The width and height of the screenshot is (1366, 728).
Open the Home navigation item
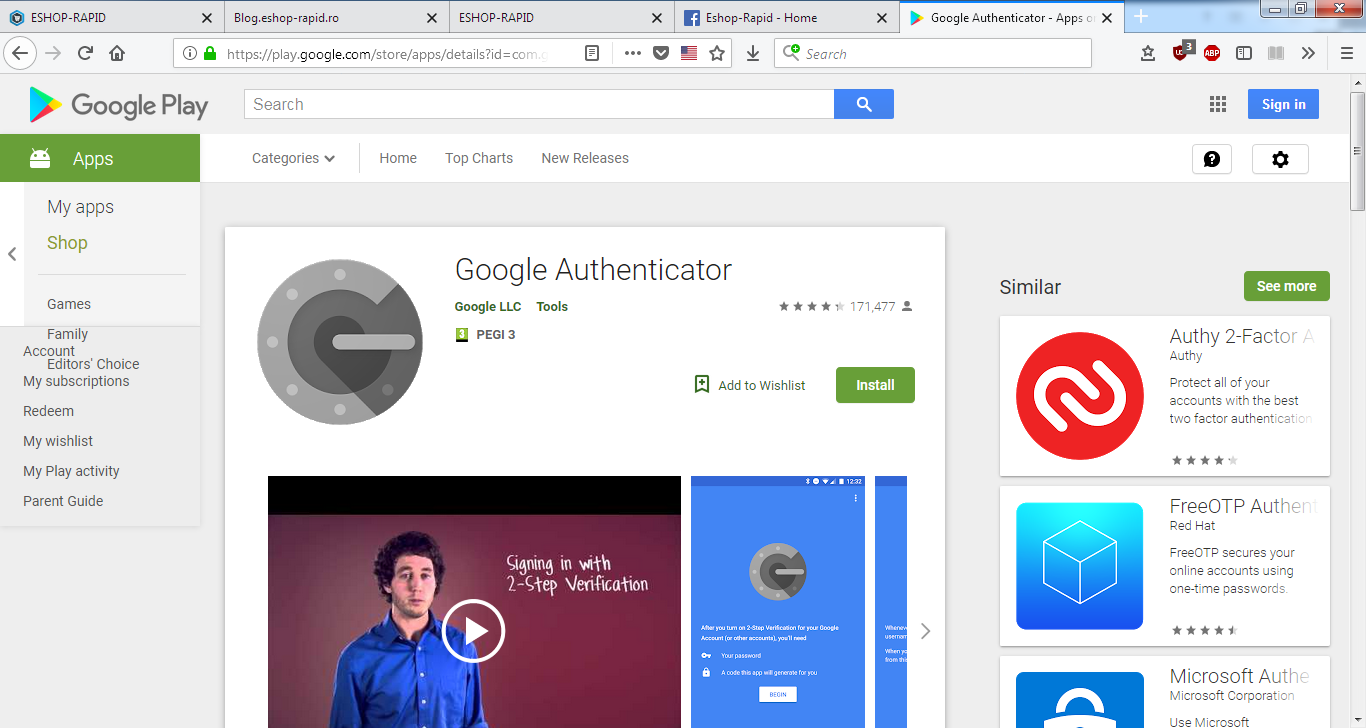click(398, 158)
